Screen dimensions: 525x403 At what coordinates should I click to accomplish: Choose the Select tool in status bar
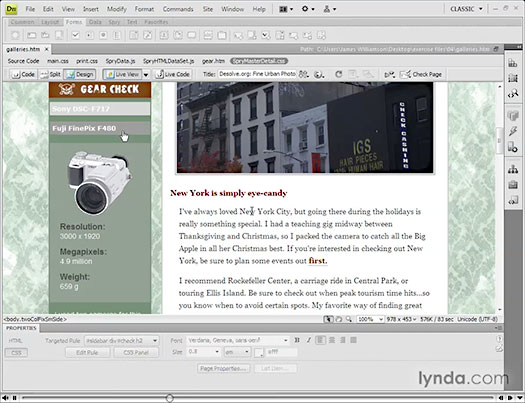coord(328,319)
